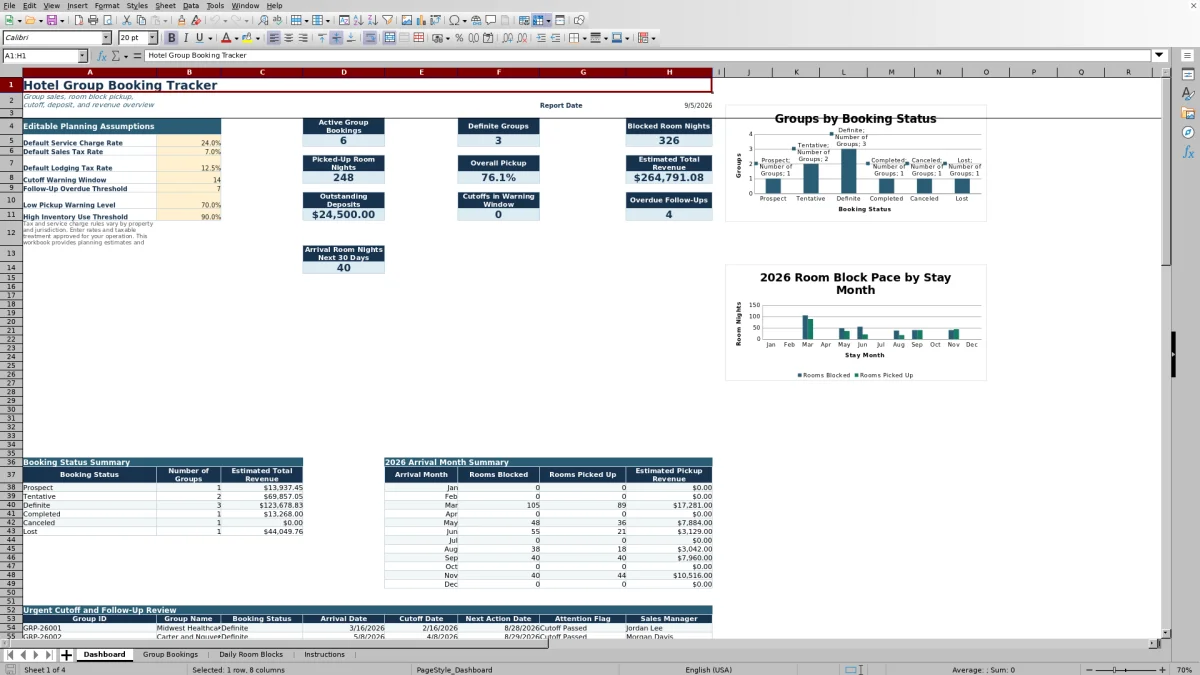Click the AutoFilter funnel icon
The image size is (1200, 675).
pos(387,20)
